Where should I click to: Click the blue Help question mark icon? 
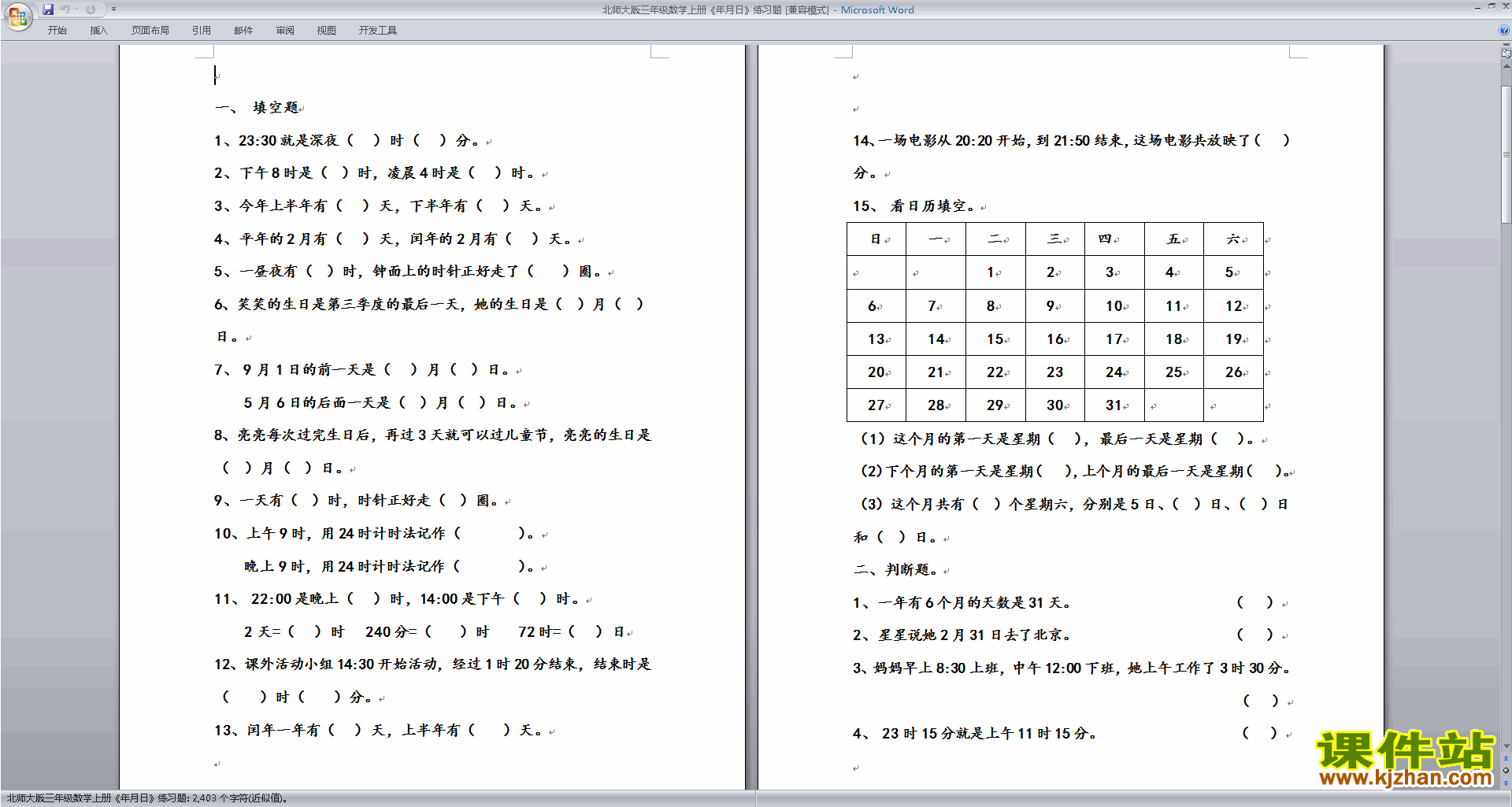pos(1504,30)
